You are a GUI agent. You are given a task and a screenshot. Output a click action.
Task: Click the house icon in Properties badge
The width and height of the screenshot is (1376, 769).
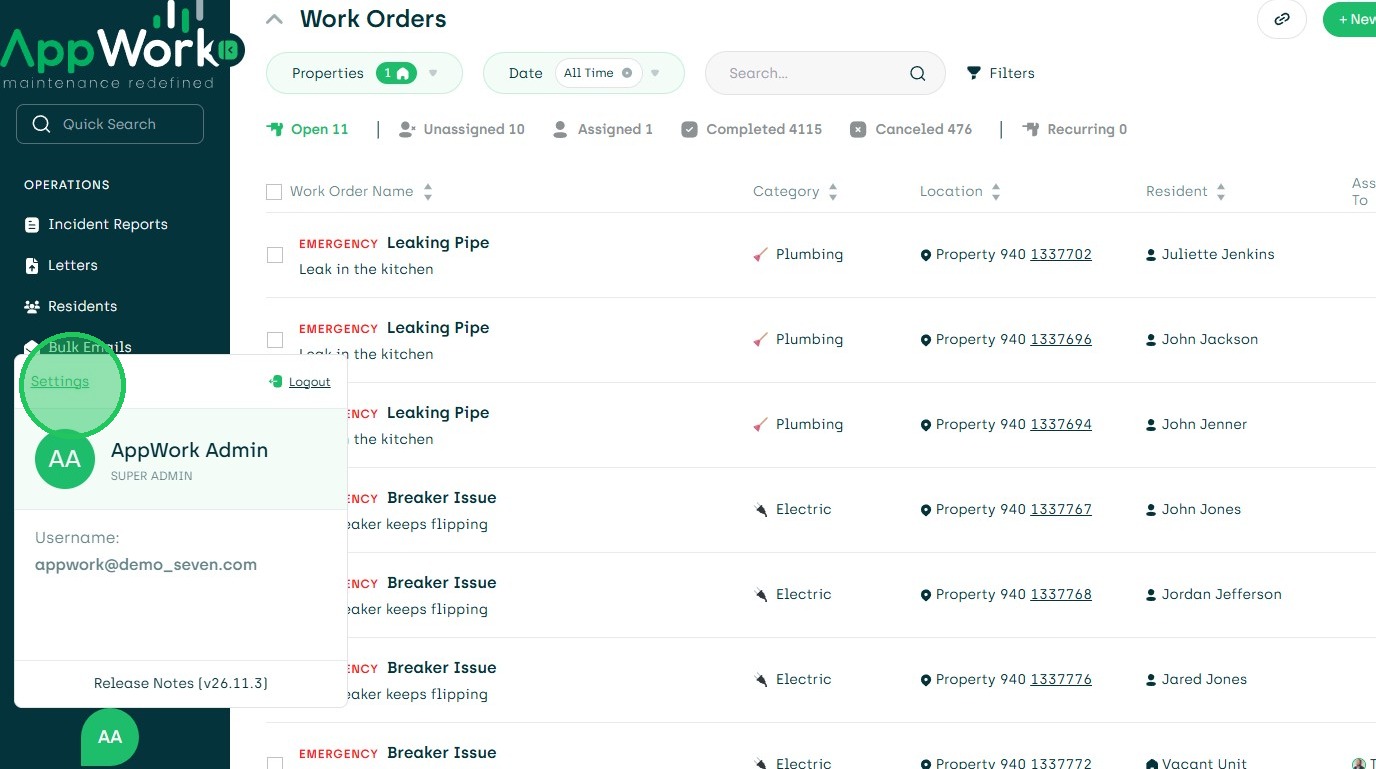[x=403, y=73]
